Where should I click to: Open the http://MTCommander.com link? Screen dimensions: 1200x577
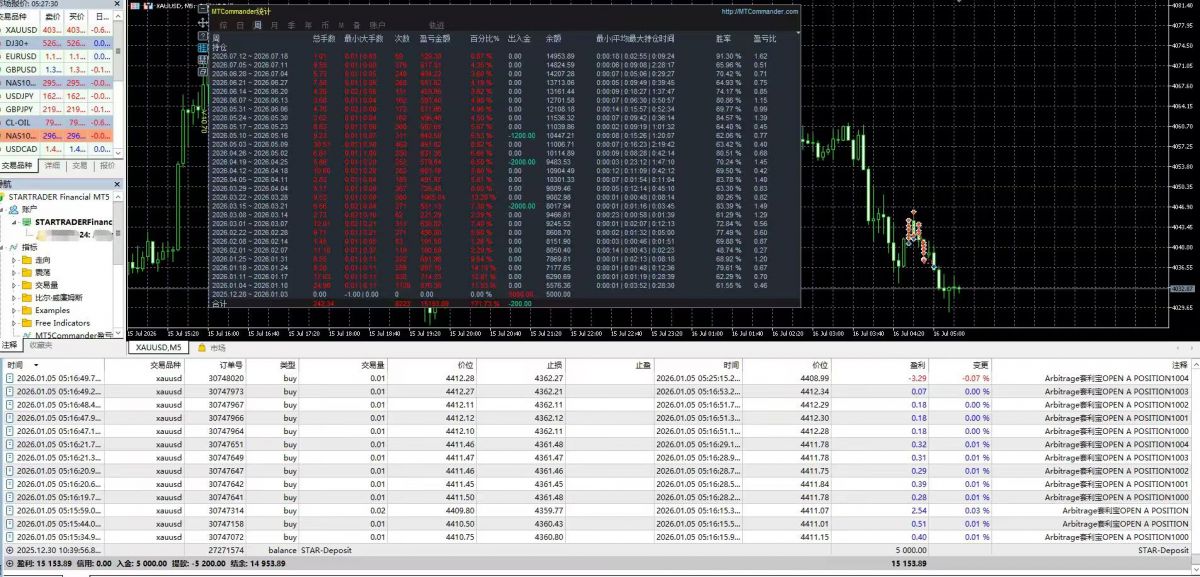[759, 12]
